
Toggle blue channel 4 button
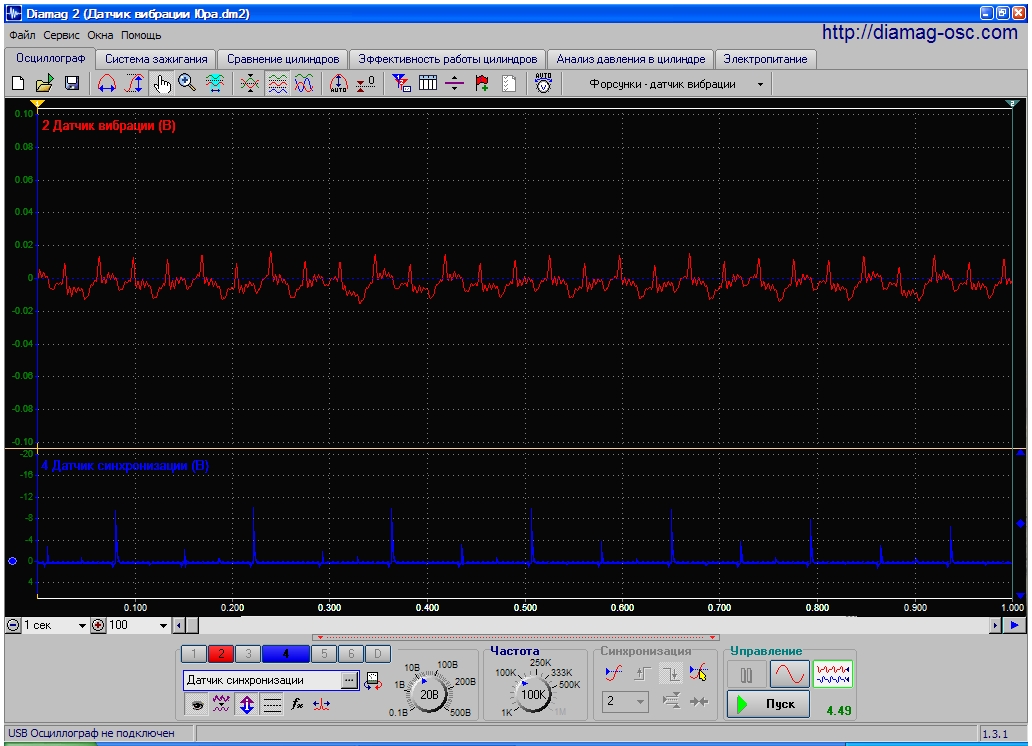286,654
